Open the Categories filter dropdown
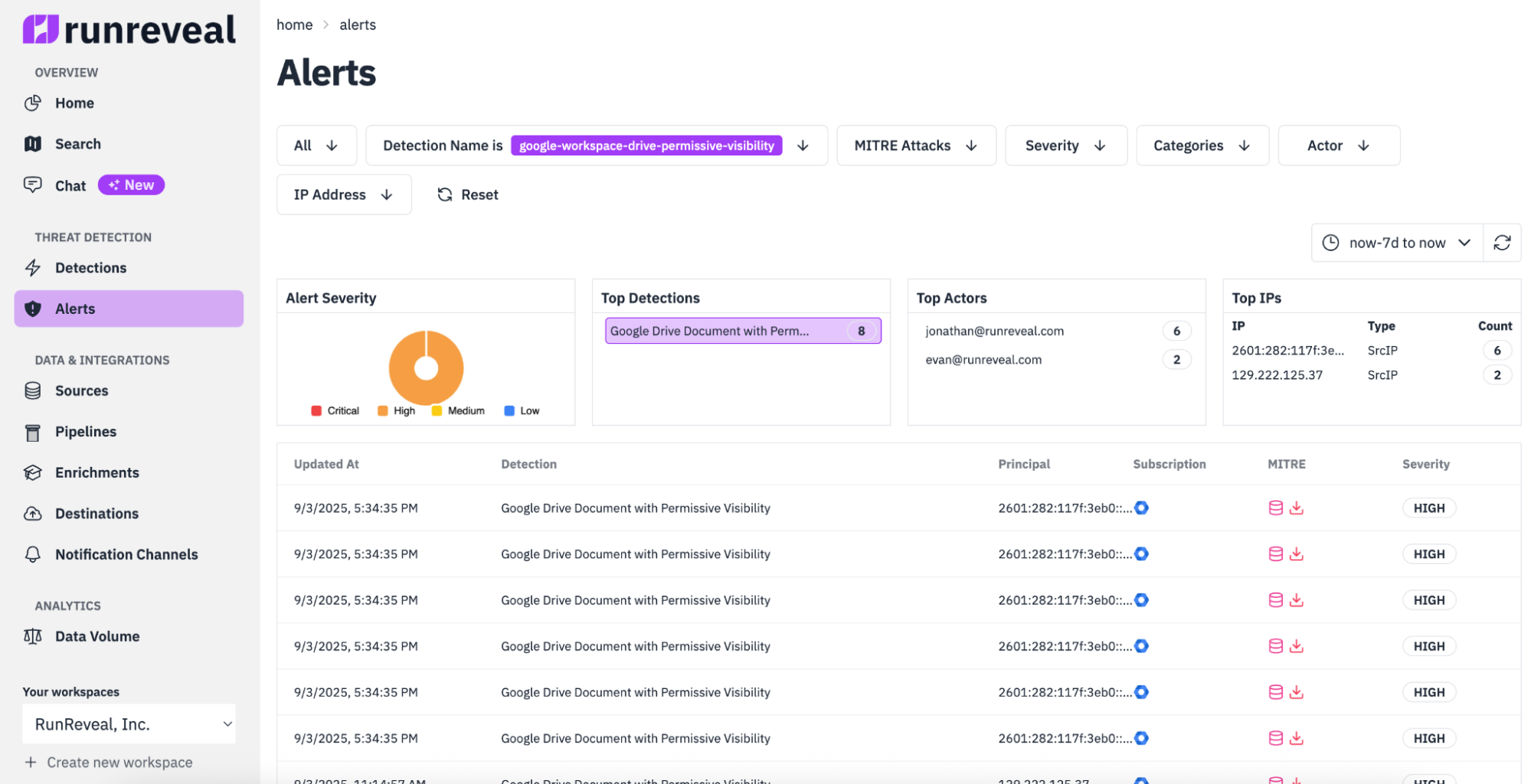 [x=1202, y=145]
